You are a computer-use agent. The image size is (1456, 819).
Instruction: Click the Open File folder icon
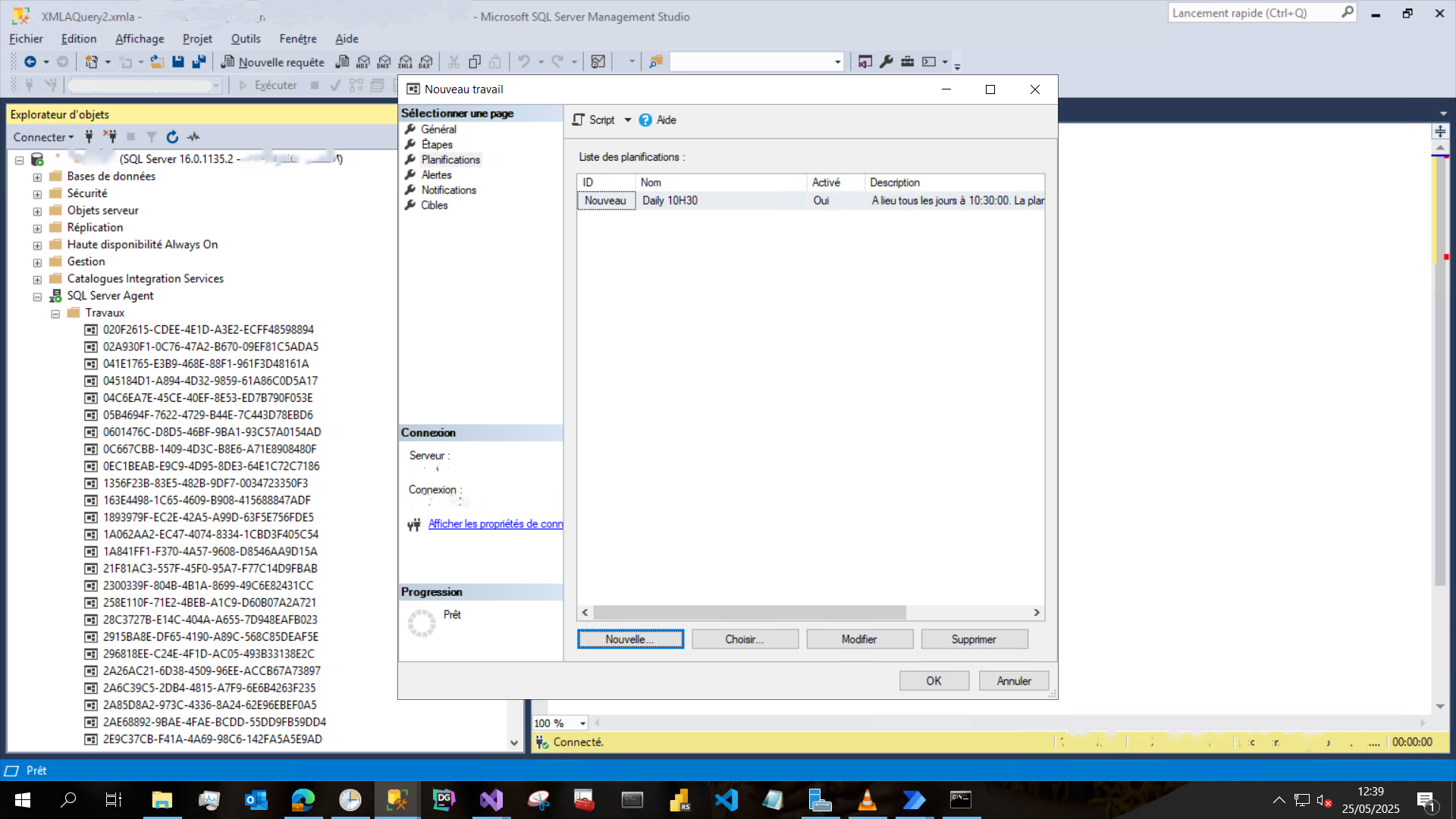click(157, 62)
